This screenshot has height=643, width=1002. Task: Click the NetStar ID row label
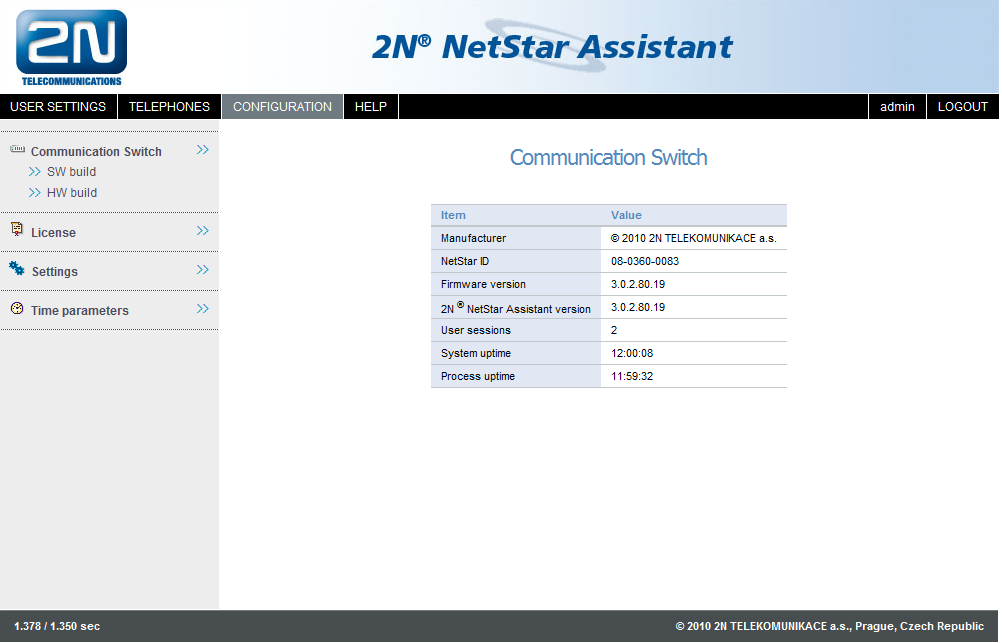(x=465, y=261)
